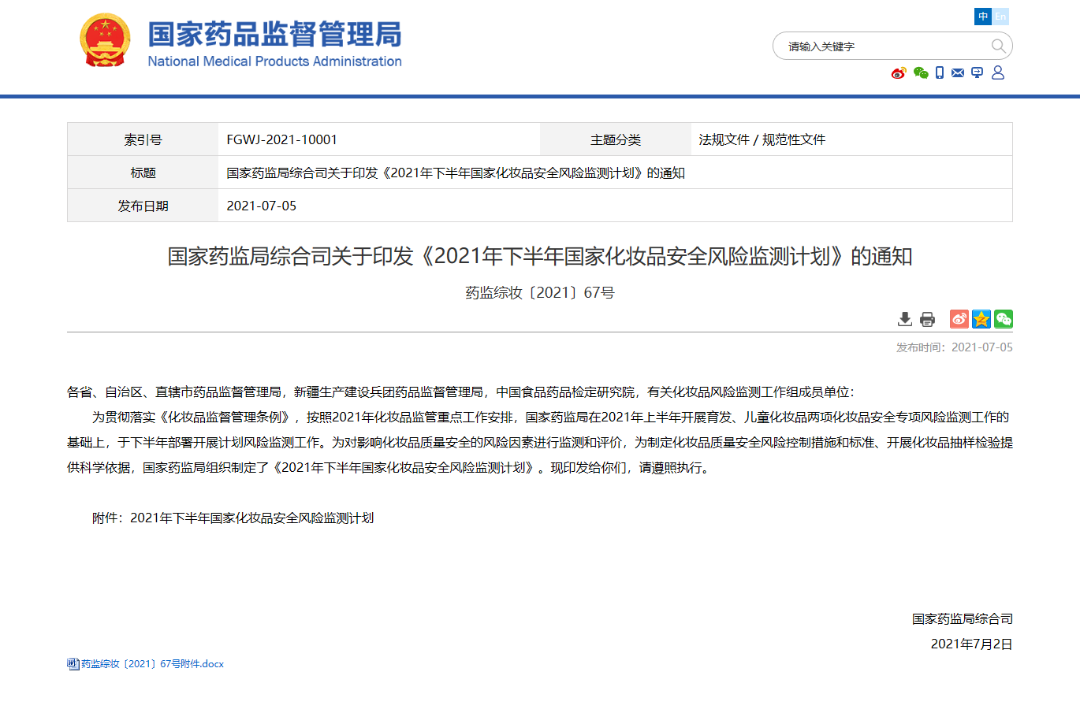The image size is (1080, 709).
Task: Open the user account icon
Action: (997, 72)
